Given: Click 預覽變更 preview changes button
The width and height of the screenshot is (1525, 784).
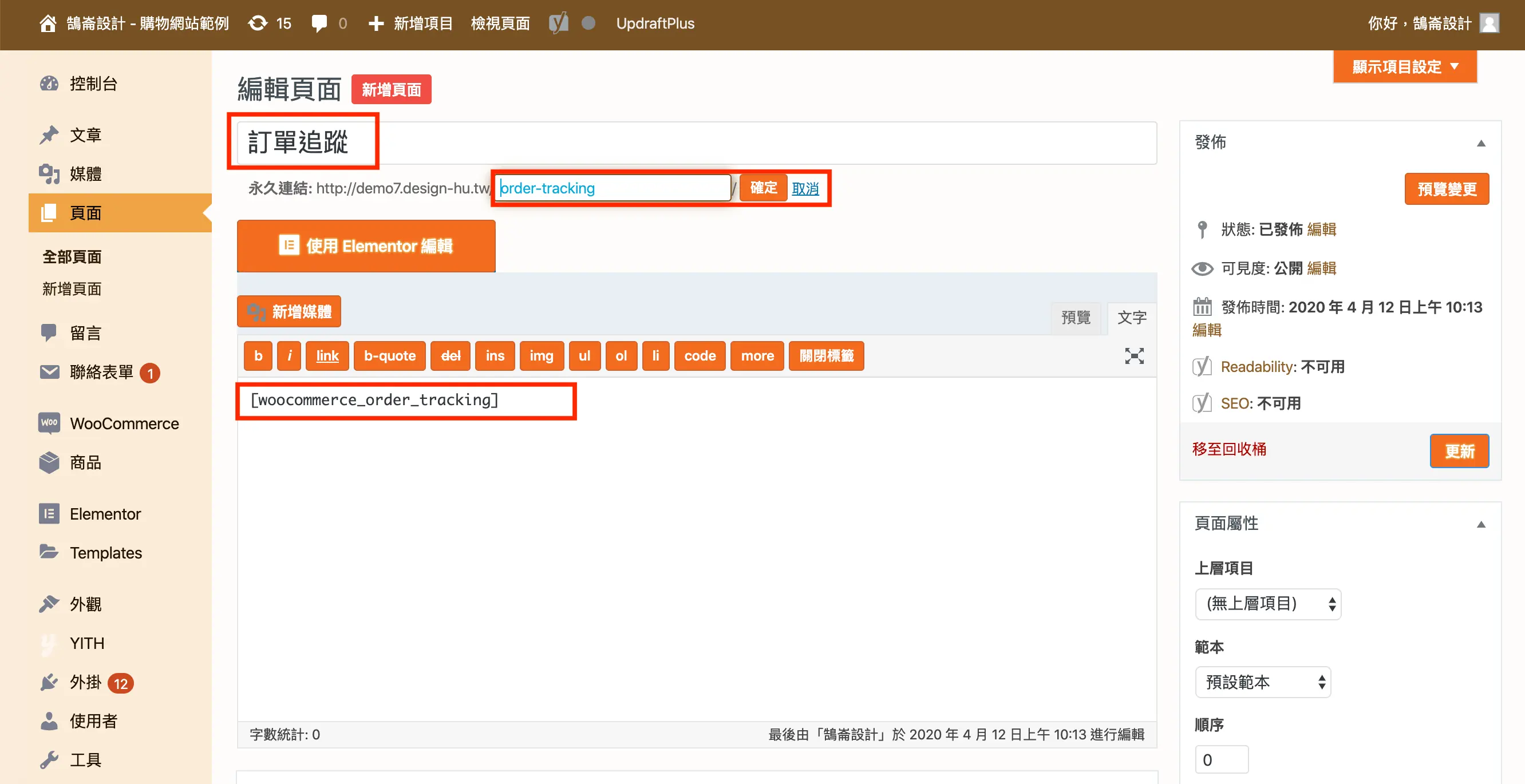Looking at the screenshot, I should [x=1446, y=189].
